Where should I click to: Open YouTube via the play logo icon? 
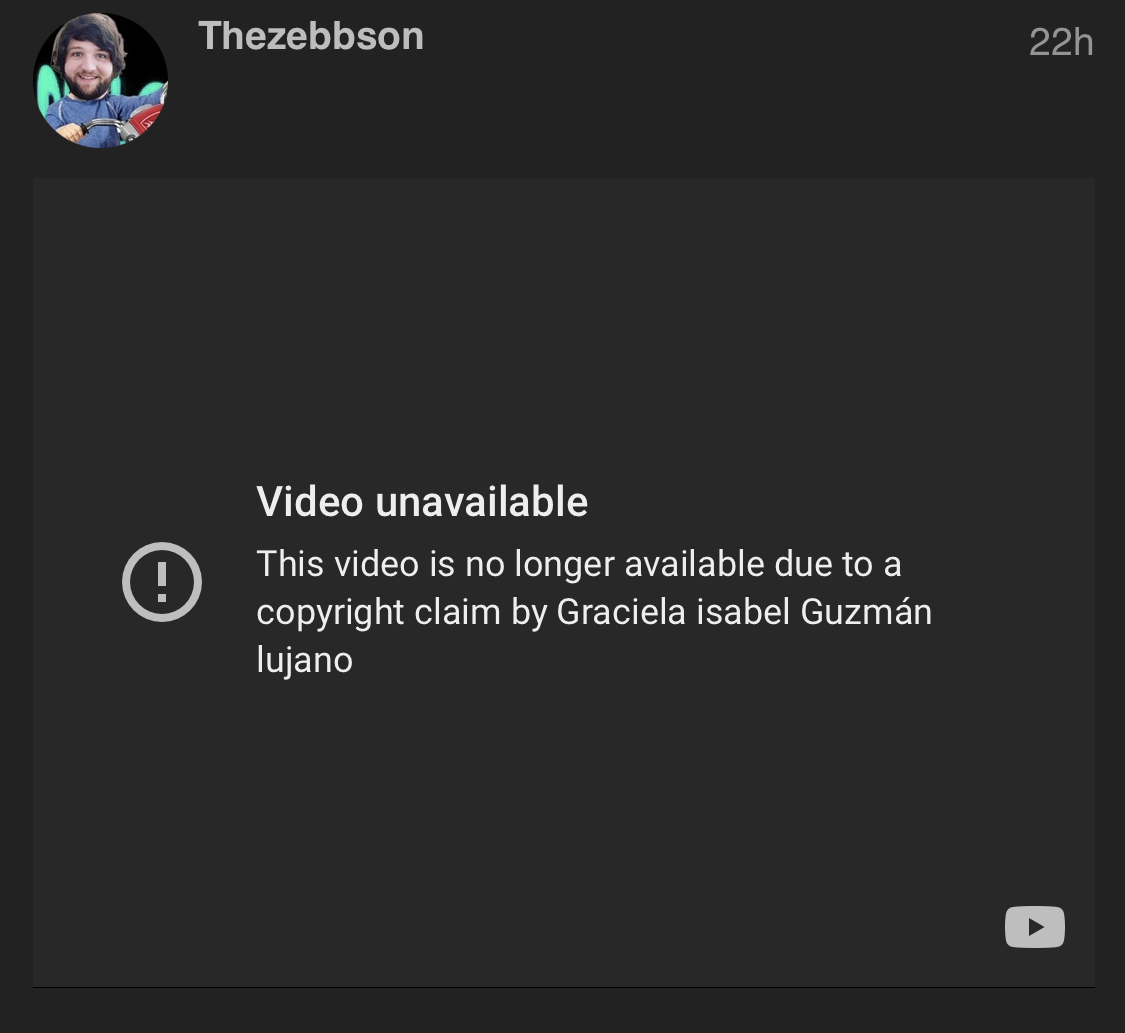point(1035,927)
